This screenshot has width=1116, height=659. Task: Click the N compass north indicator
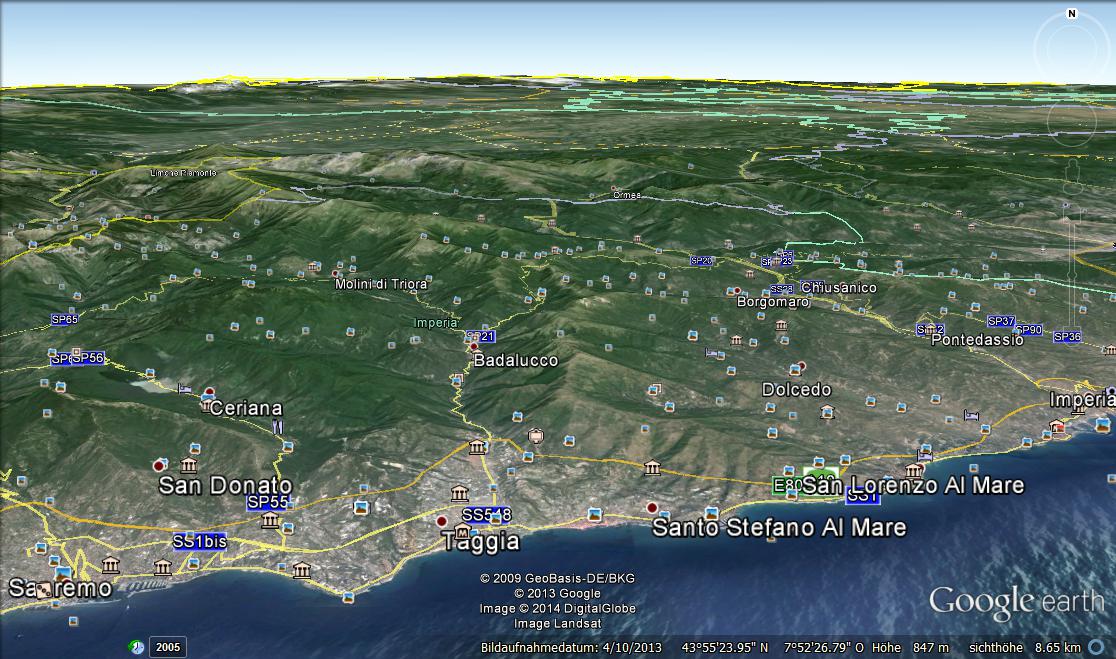[1071, 14]
